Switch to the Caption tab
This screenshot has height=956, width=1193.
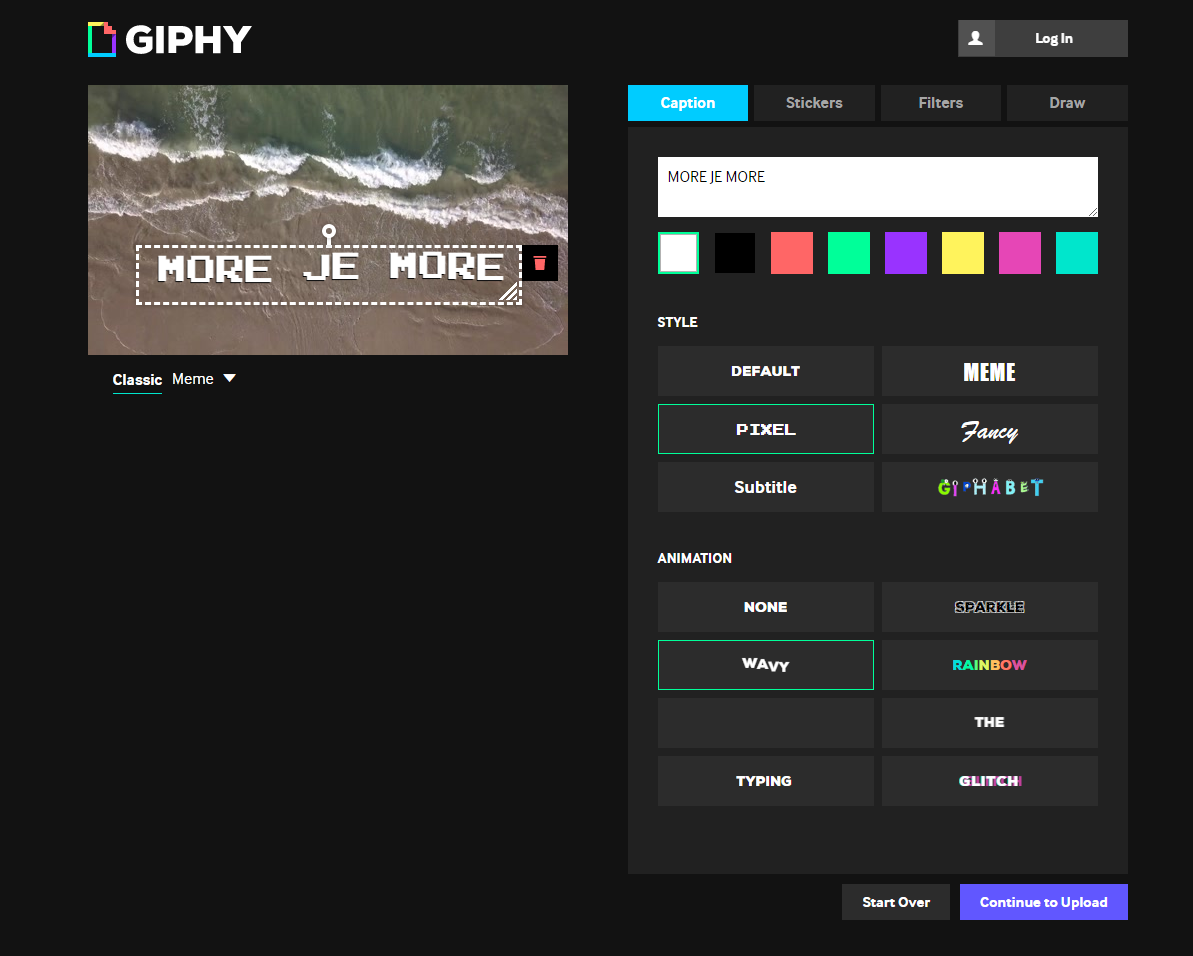[x=688, y=103]
